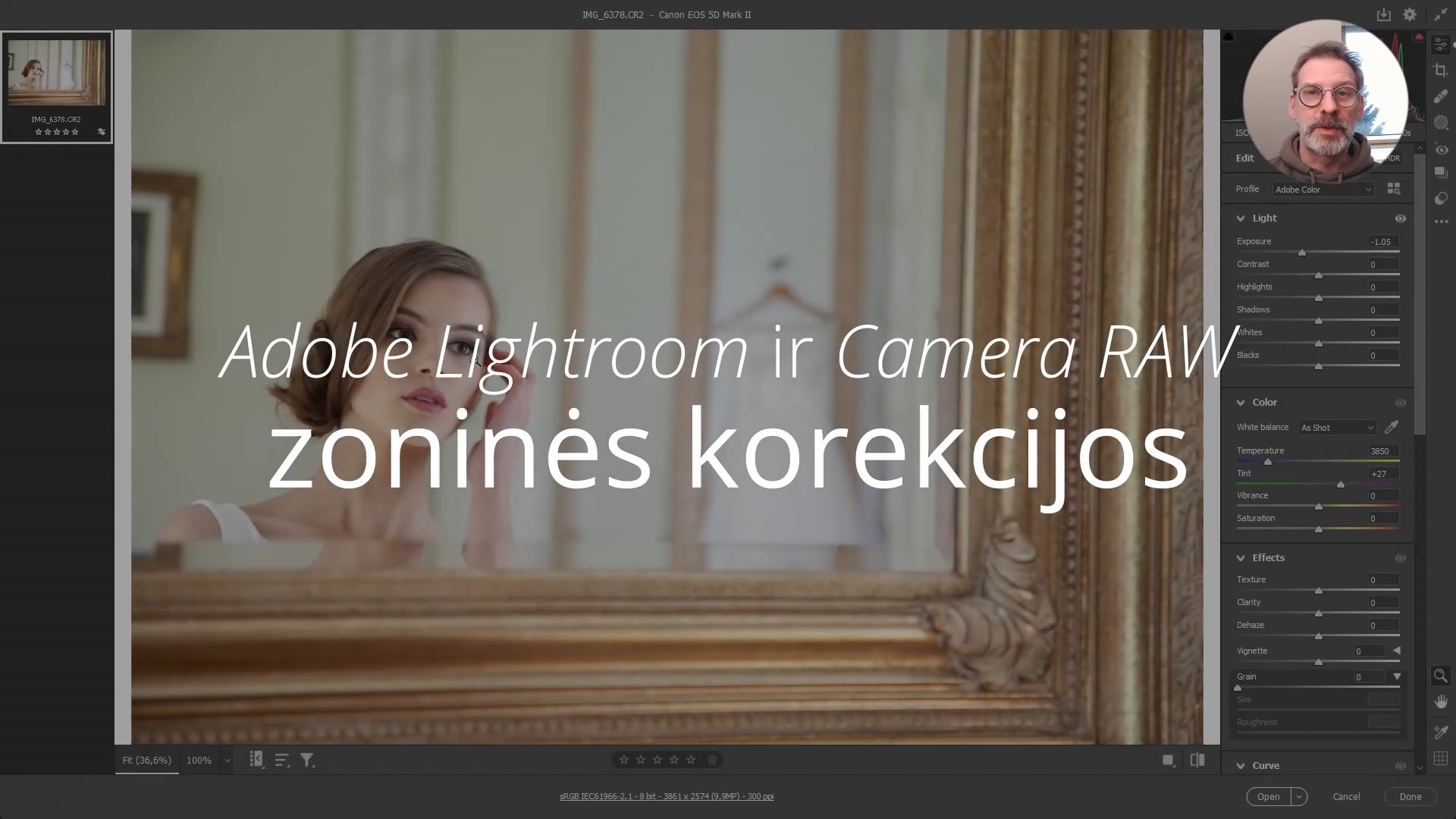Set first star rating below preview

(x=623, y=760)
